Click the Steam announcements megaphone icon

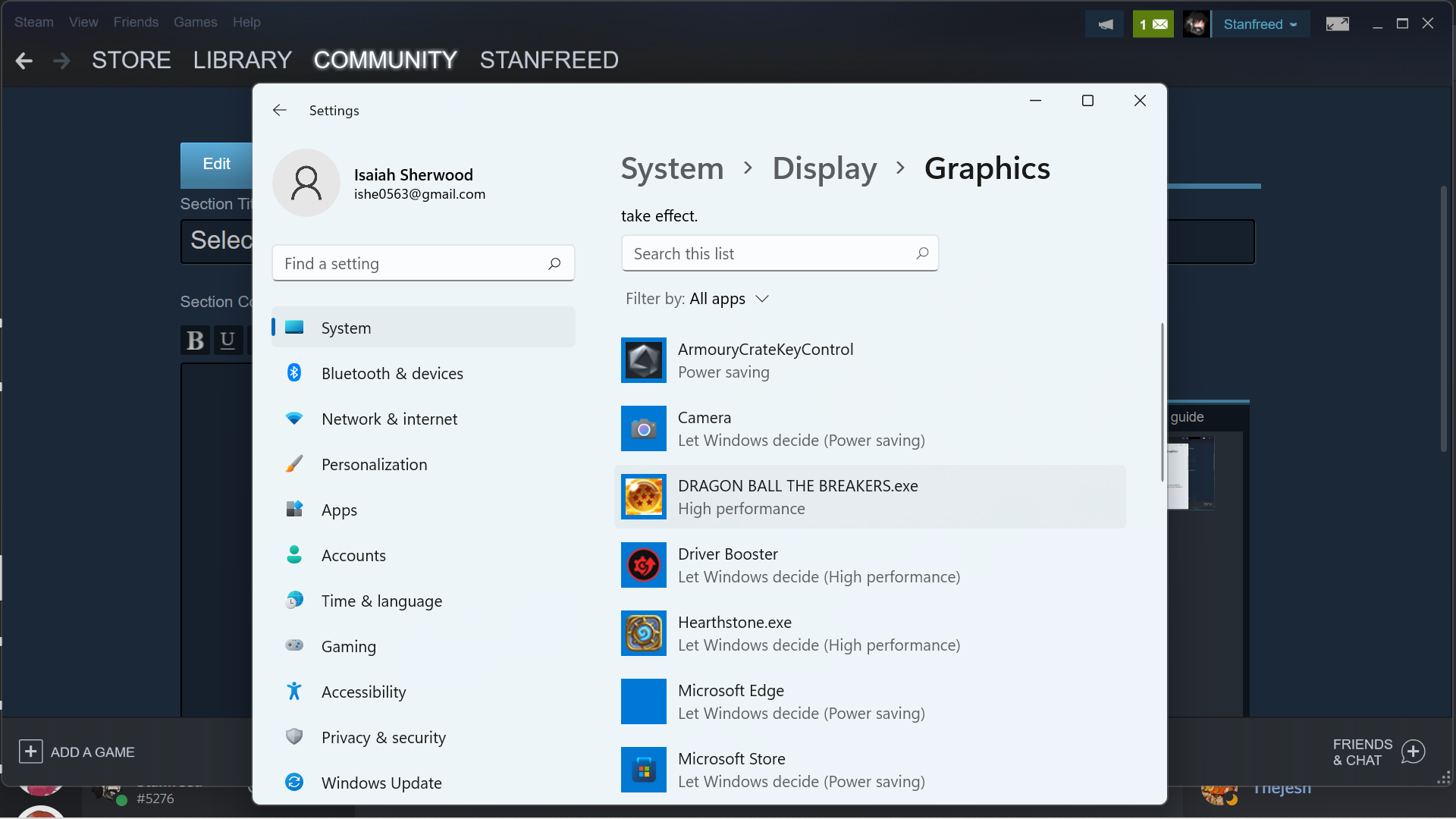click(1105, 24)
